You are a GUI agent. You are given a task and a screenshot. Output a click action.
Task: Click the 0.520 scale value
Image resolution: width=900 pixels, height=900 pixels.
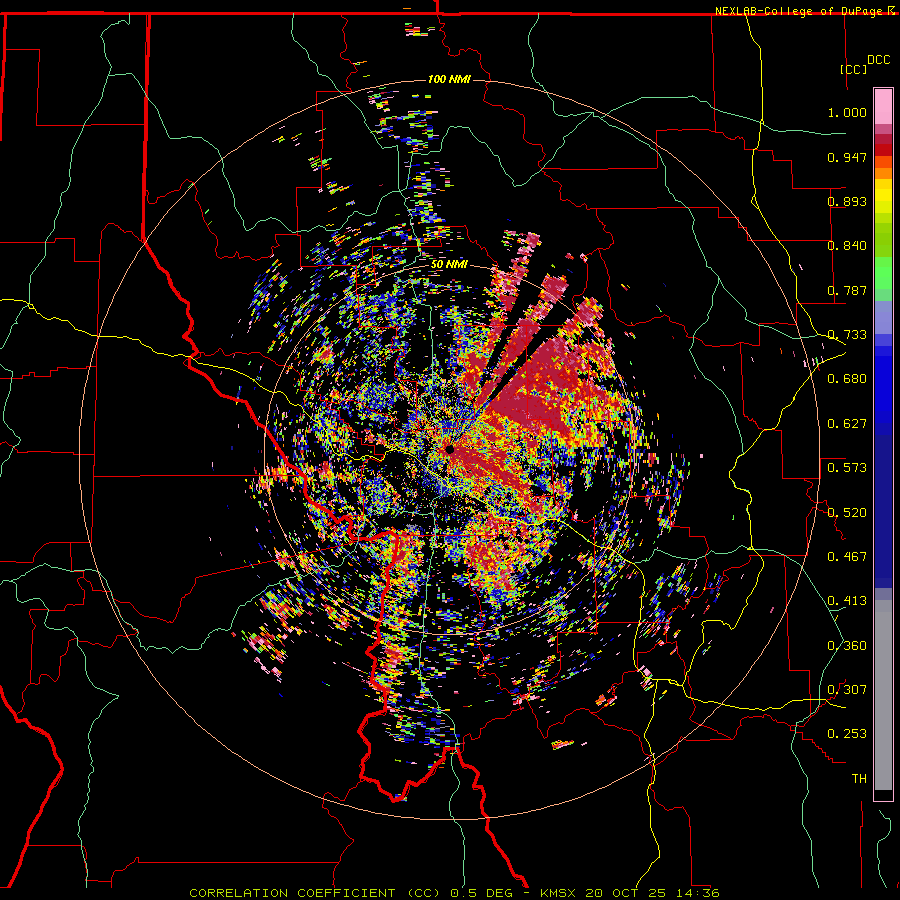coord(847,513)
